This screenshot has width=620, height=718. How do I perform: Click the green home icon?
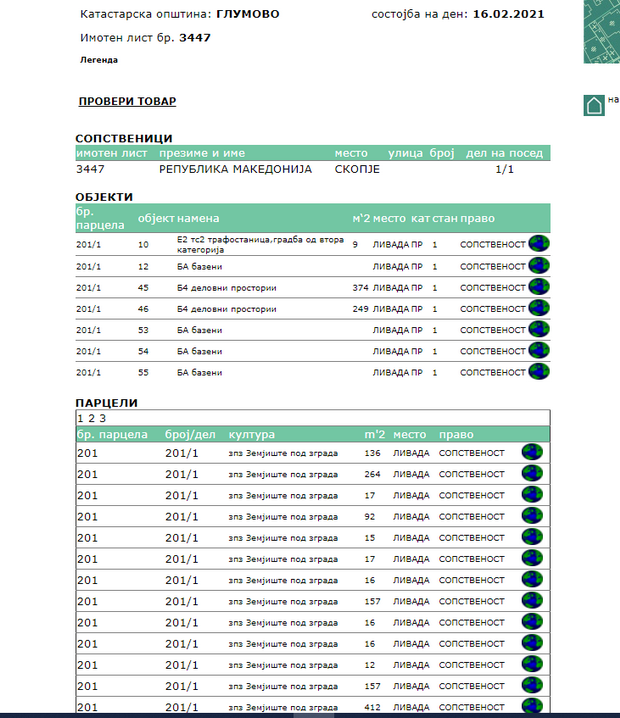594,105
